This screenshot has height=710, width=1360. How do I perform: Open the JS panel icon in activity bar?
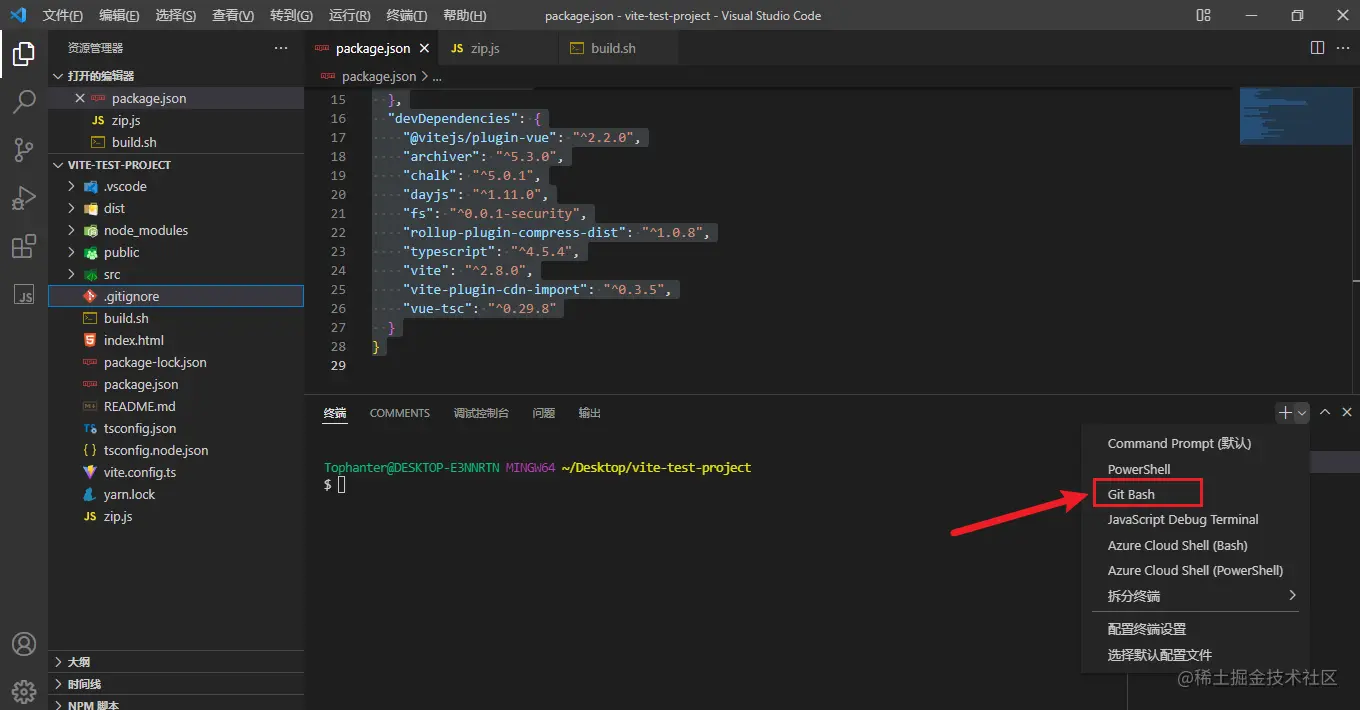point(24,295)
